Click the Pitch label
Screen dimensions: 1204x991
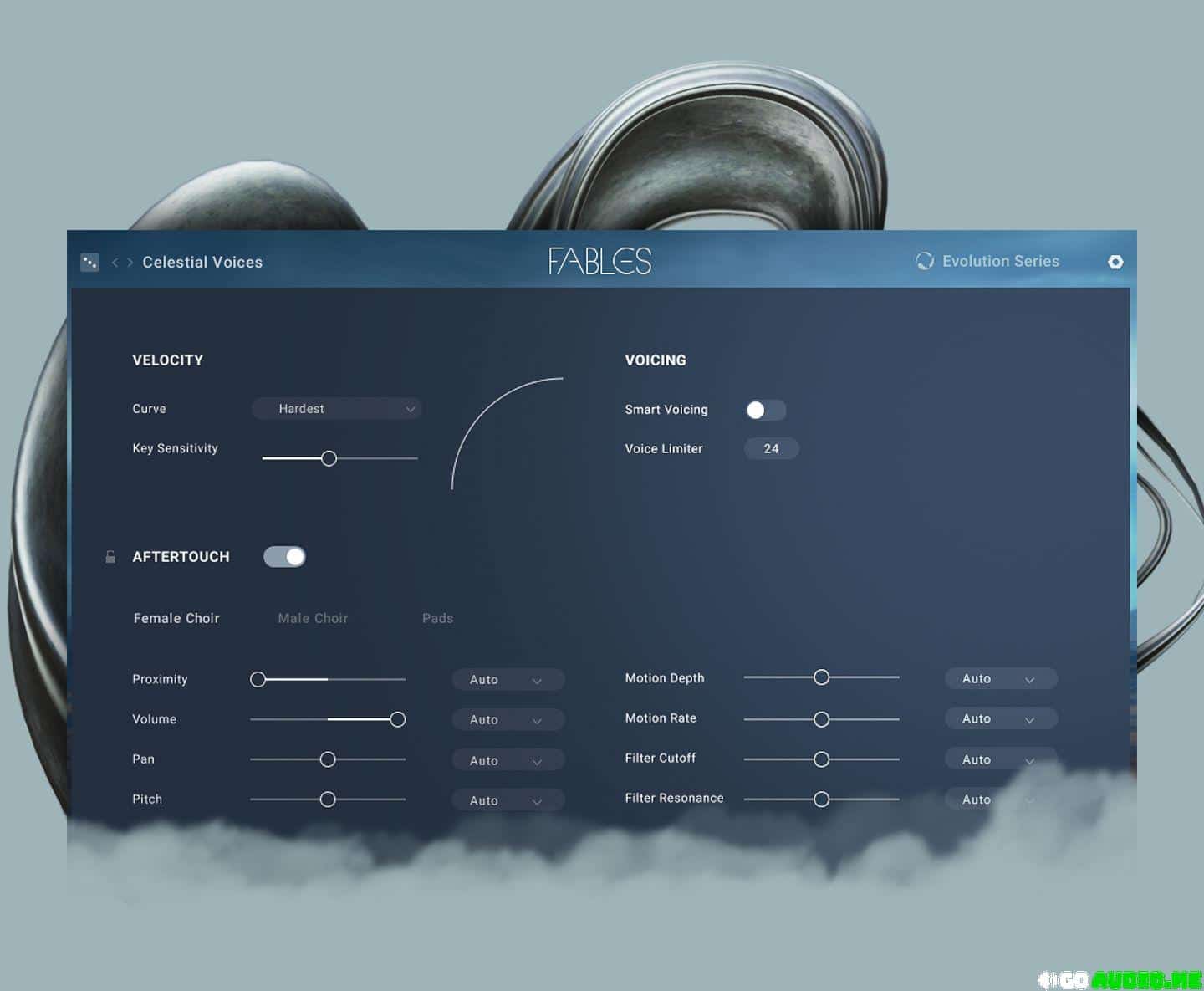click(x=147, y=799)
